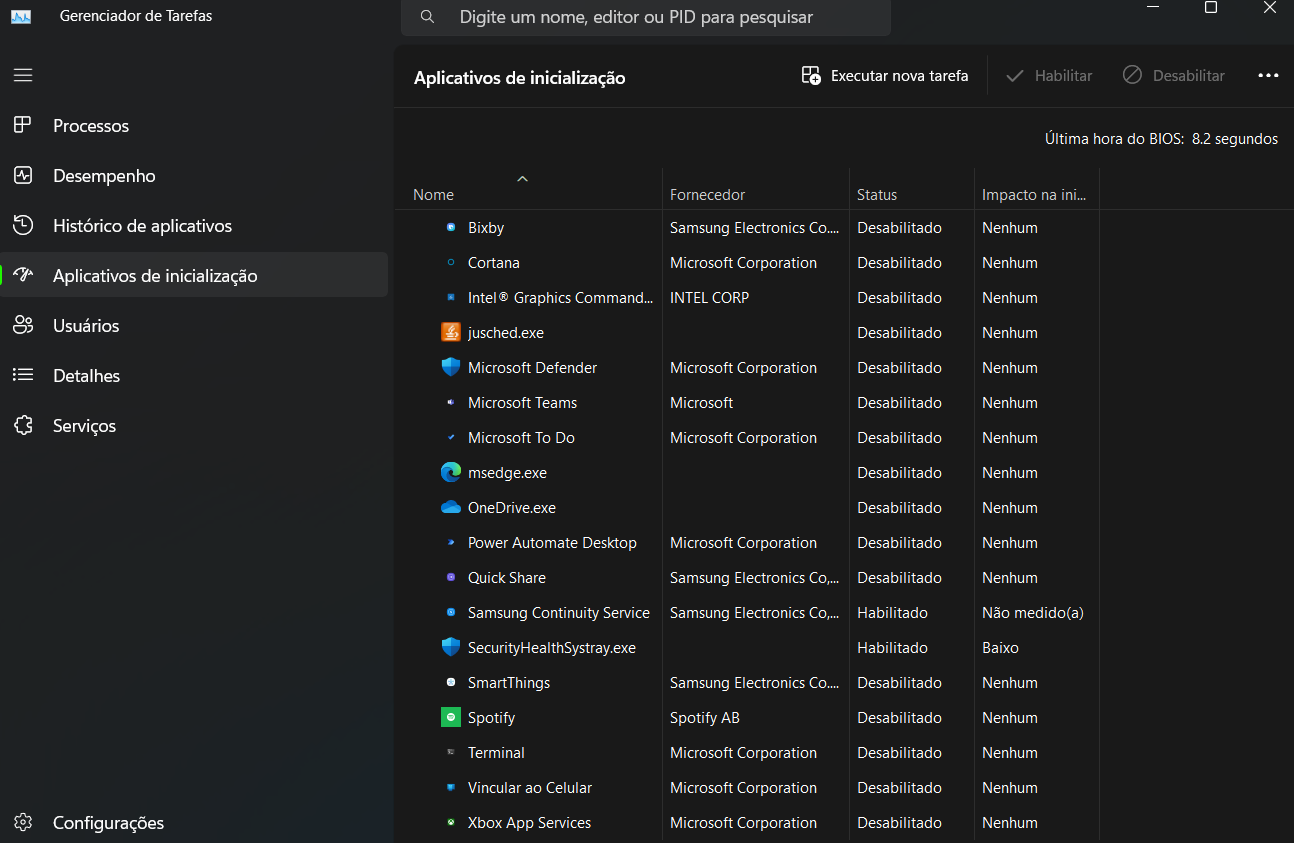Click the Bixby app icon
This screenshot has height=843, width=1294.
451,228
